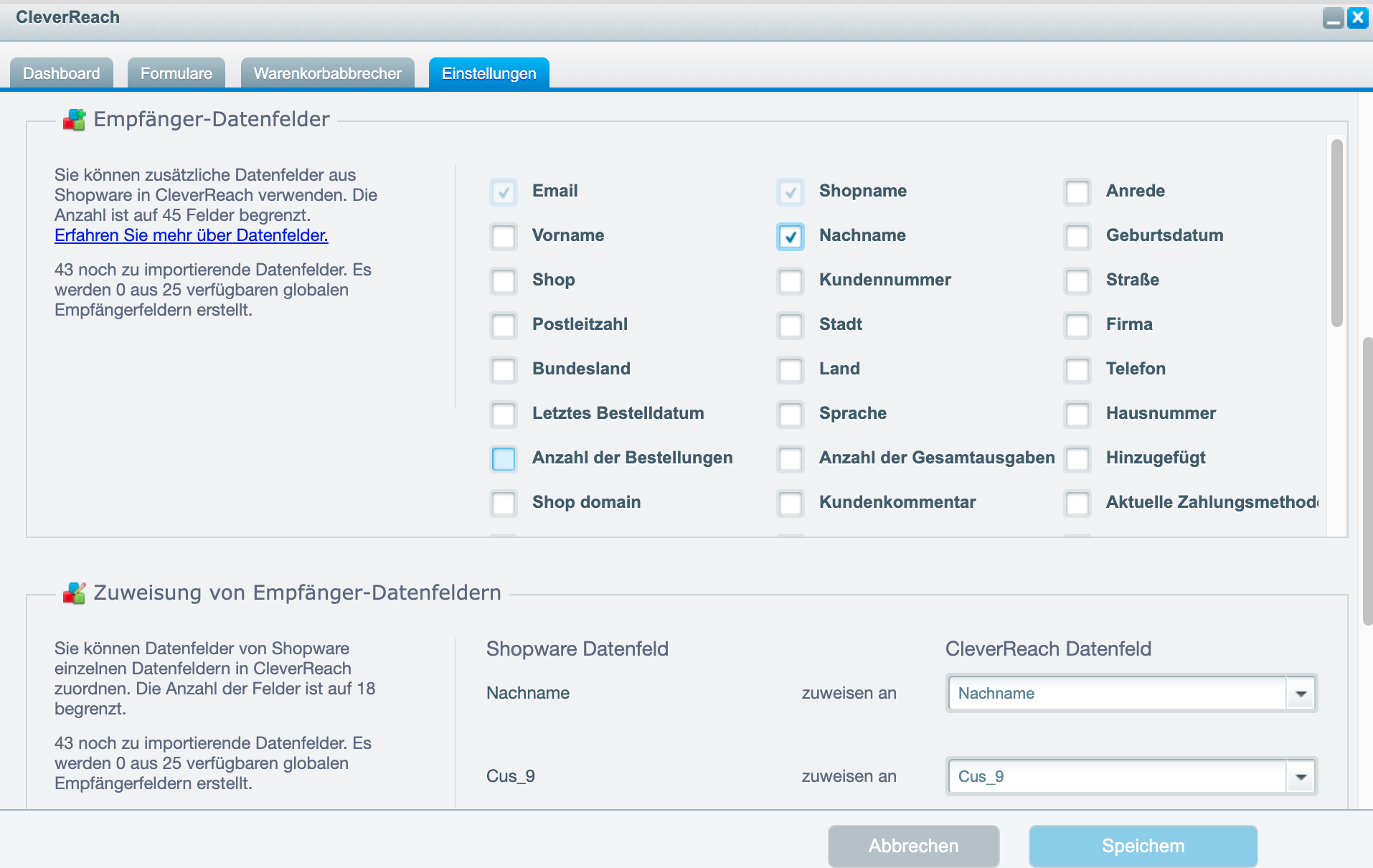Open the Nachname CleverReach Datenfeld dropdown arrow
Viewport: 1373px width, 868px height.
(1301, 694)
